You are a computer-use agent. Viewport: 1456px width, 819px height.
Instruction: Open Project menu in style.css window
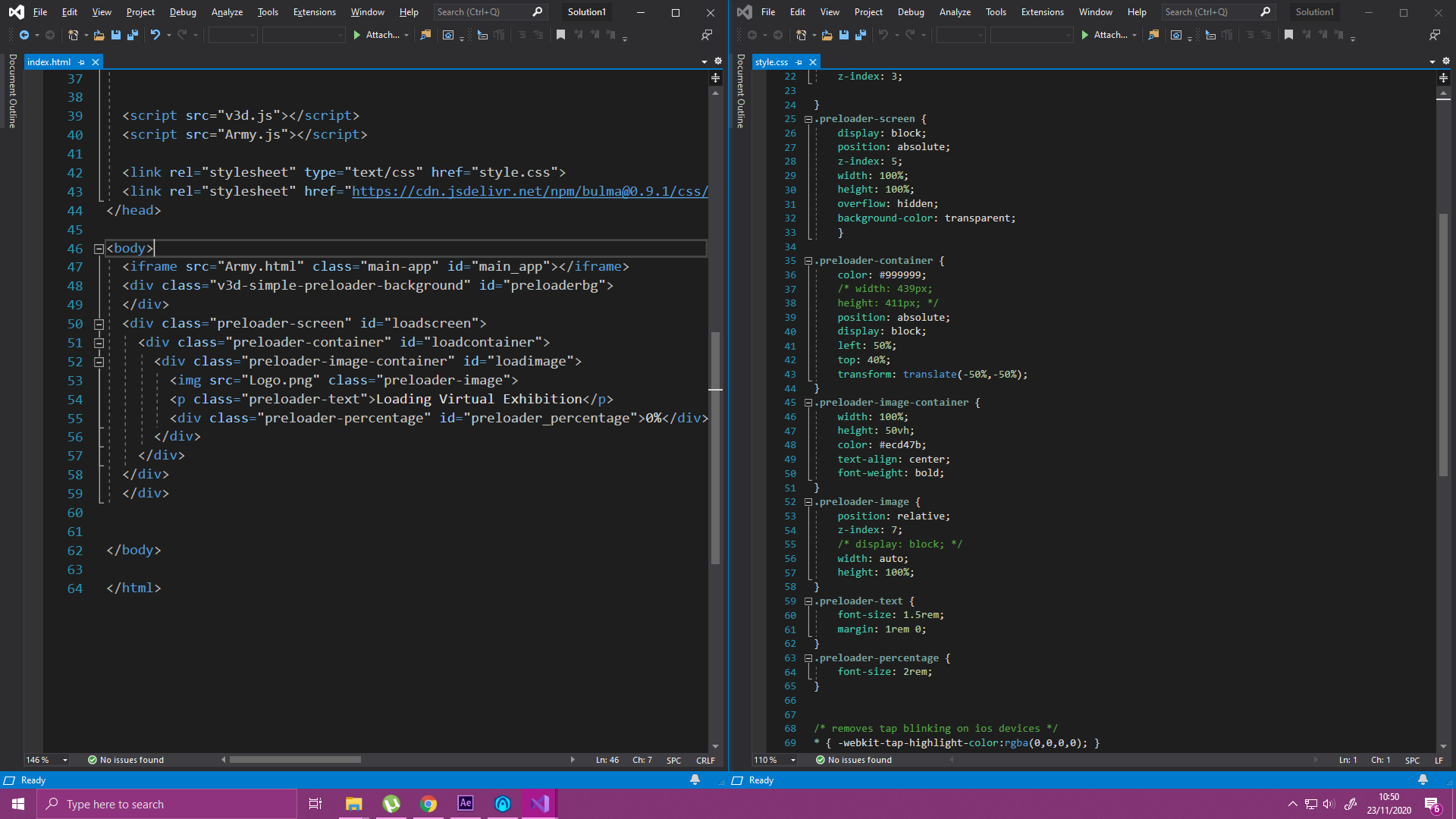click(868, 12)
